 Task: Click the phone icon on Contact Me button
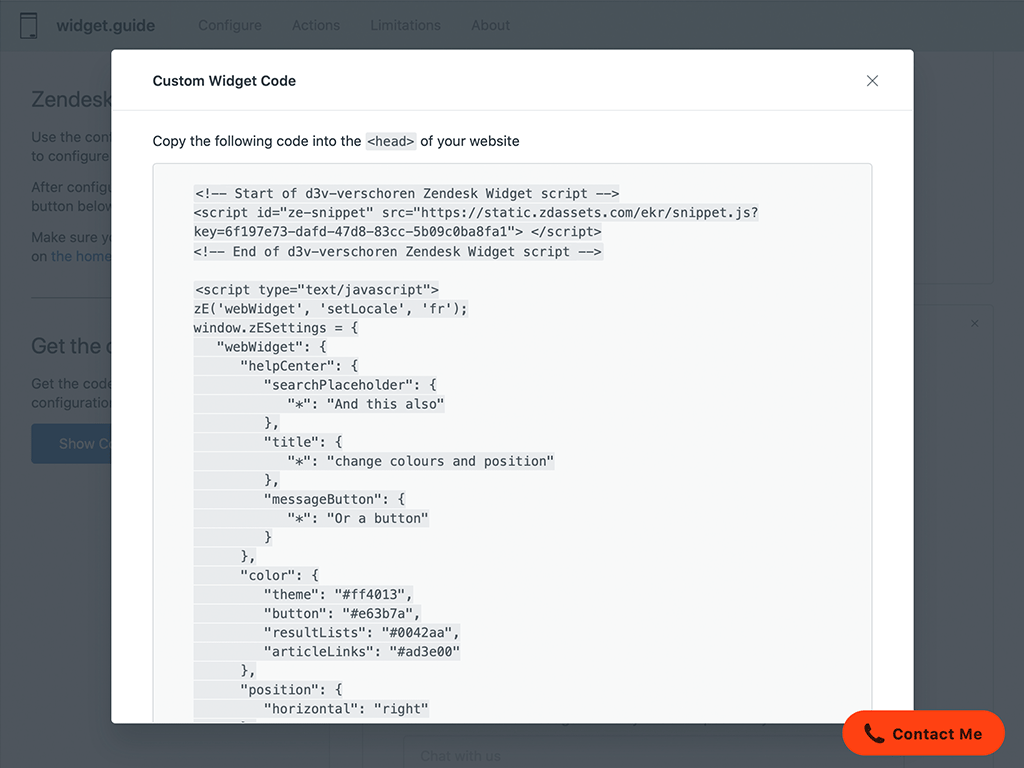pyautogui.click(x=874, y=733)
